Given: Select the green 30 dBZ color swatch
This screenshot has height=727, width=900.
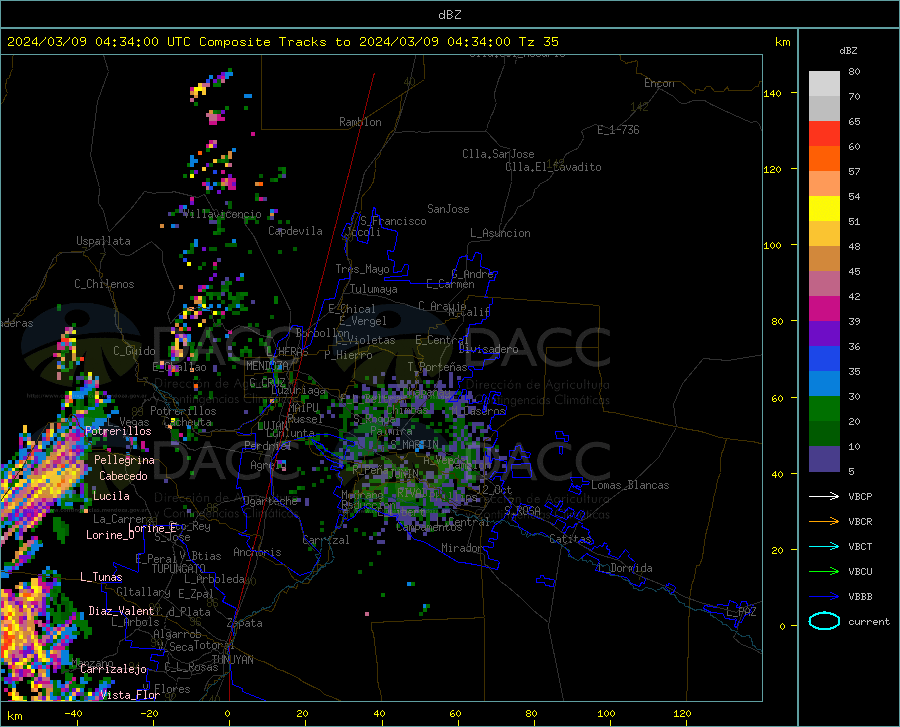Looking at the screenshot, I should coord(824,409).
